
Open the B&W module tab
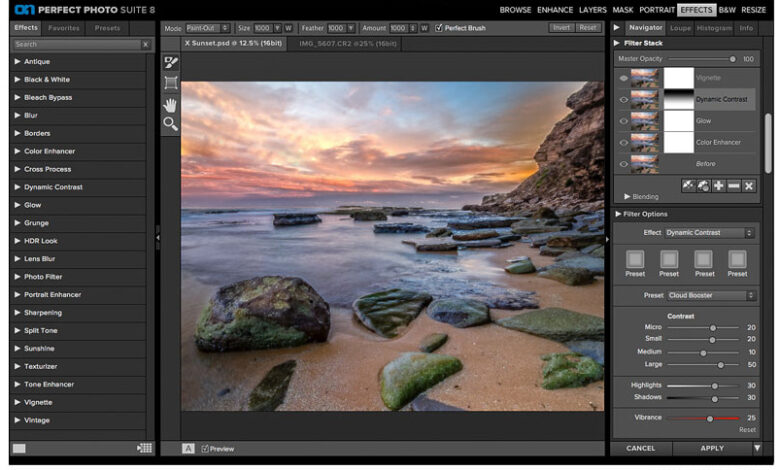[727, 9]
